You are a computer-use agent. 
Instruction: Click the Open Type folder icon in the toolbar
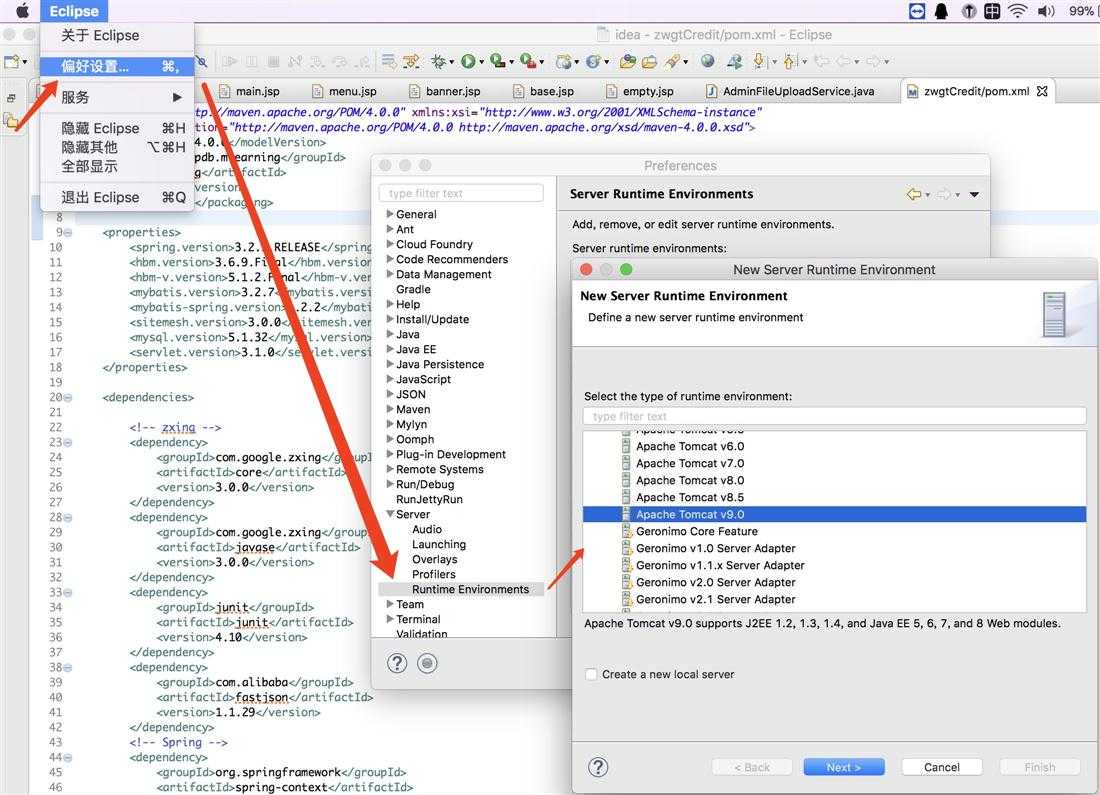(627, 62)
